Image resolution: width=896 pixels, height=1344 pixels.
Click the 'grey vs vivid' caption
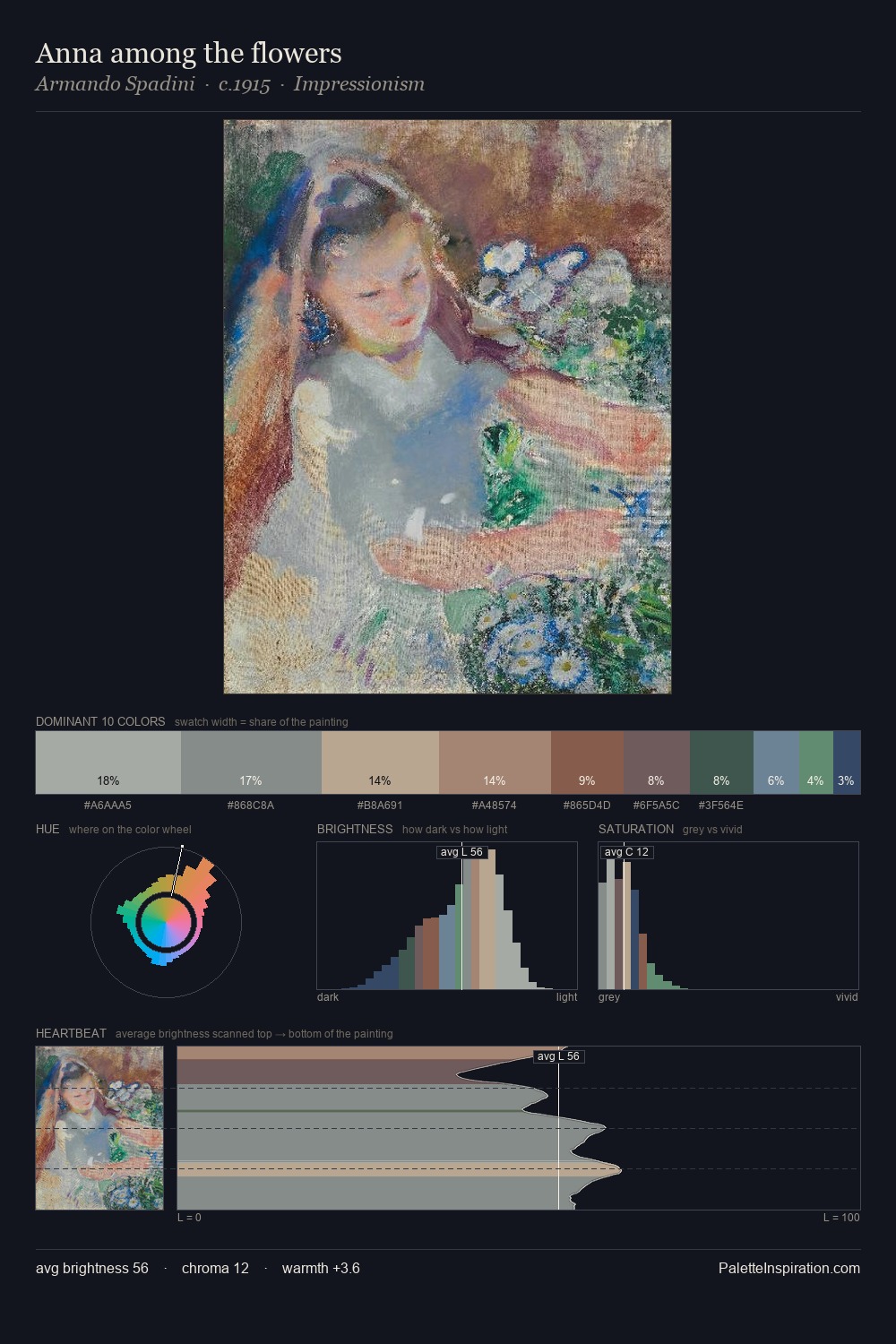tap(712, 830)
